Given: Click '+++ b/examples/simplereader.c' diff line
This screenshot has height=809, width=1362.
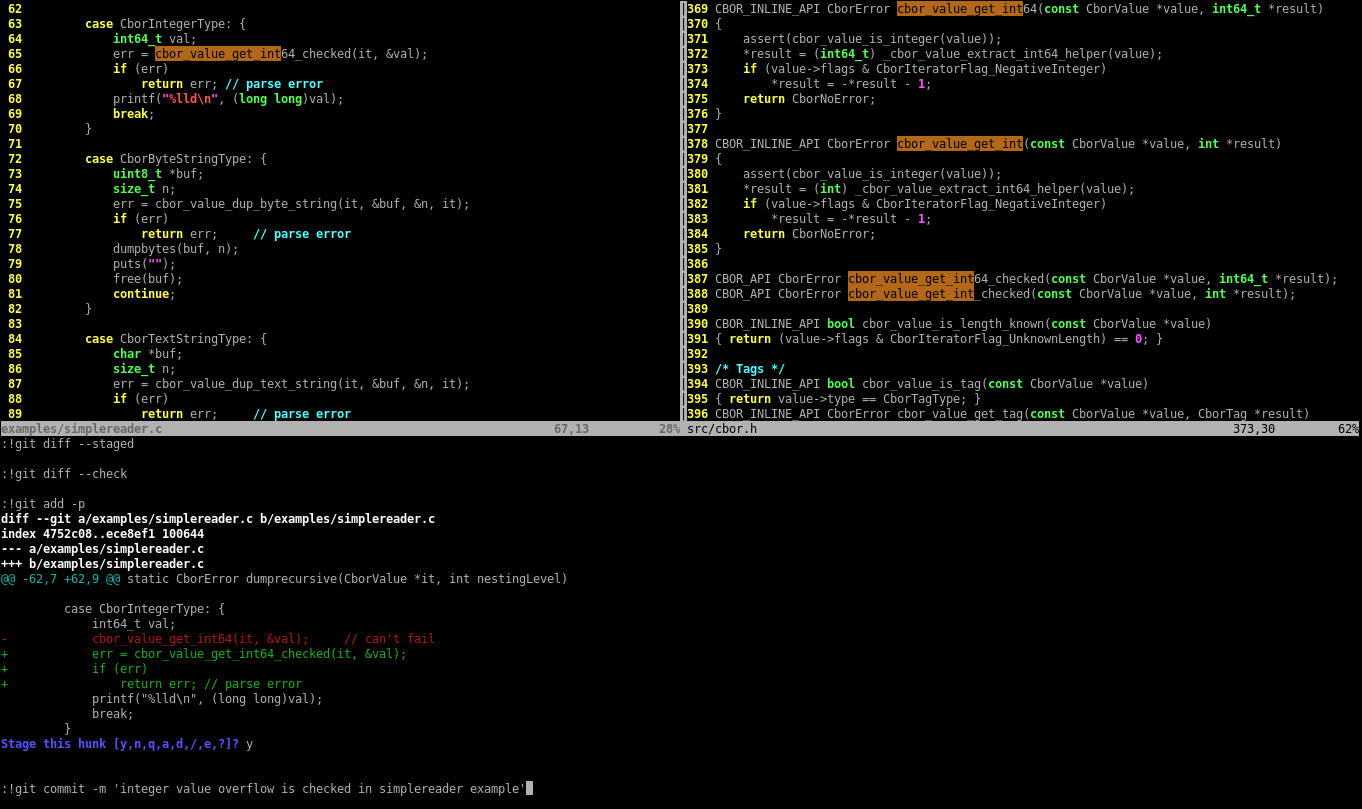Looking at the screenshot, I should tap(102, 564).
